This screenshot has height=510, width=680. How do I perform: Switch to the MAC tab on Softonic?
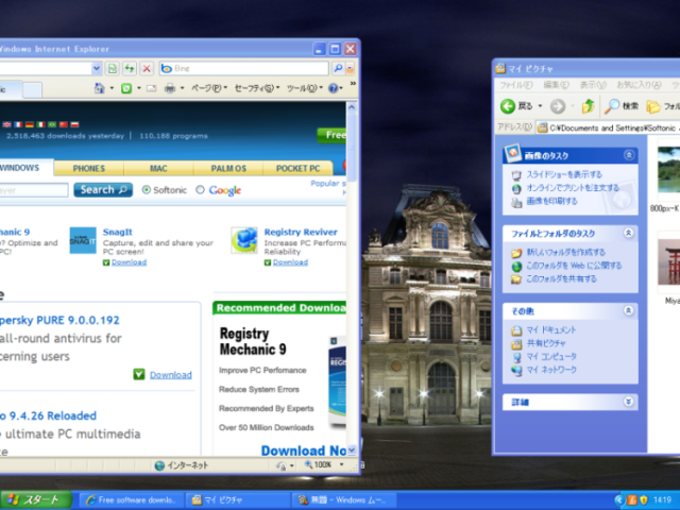[158, 168]
